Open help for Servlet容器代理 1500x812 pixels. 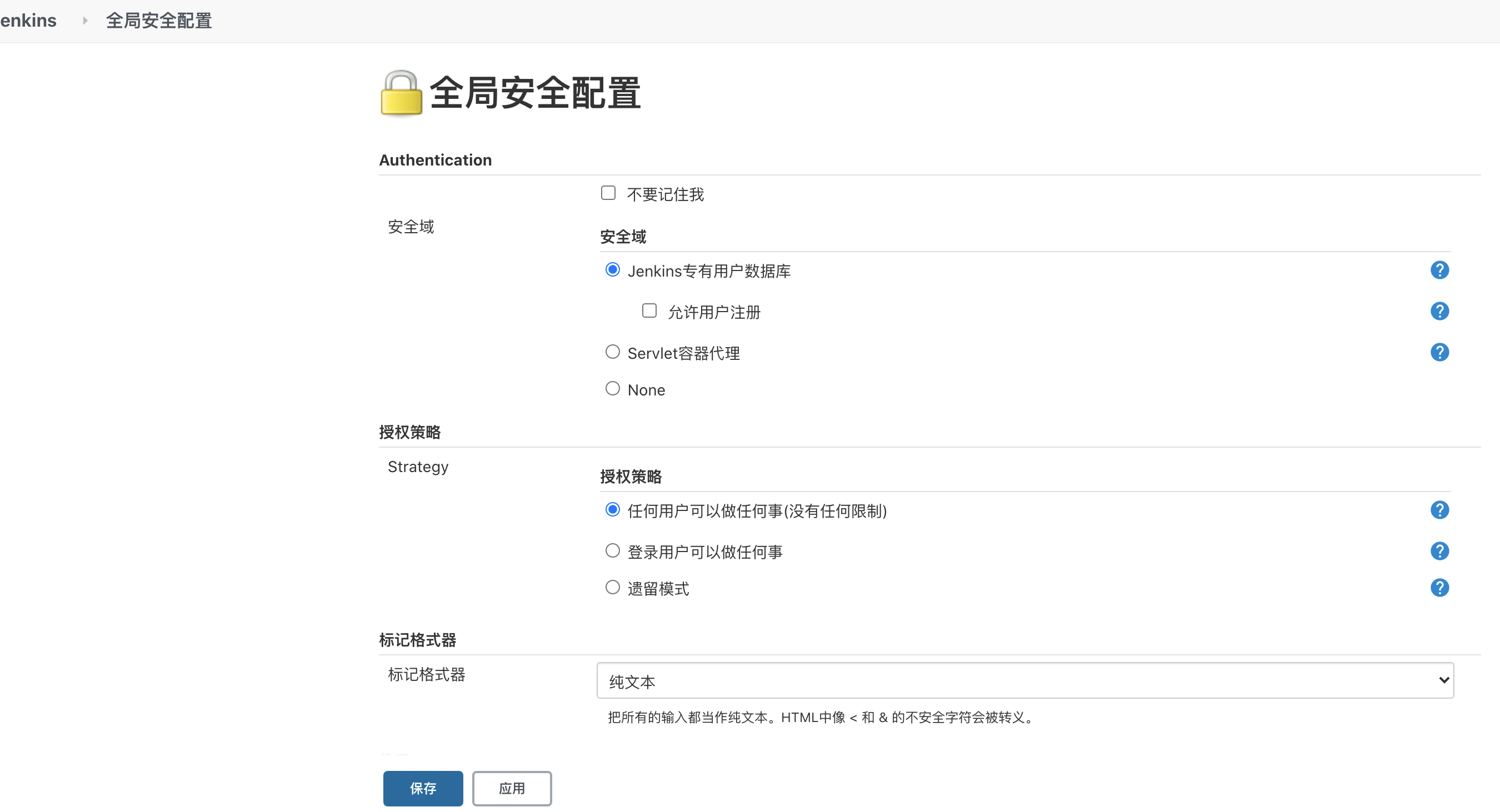pos(1439,353)
